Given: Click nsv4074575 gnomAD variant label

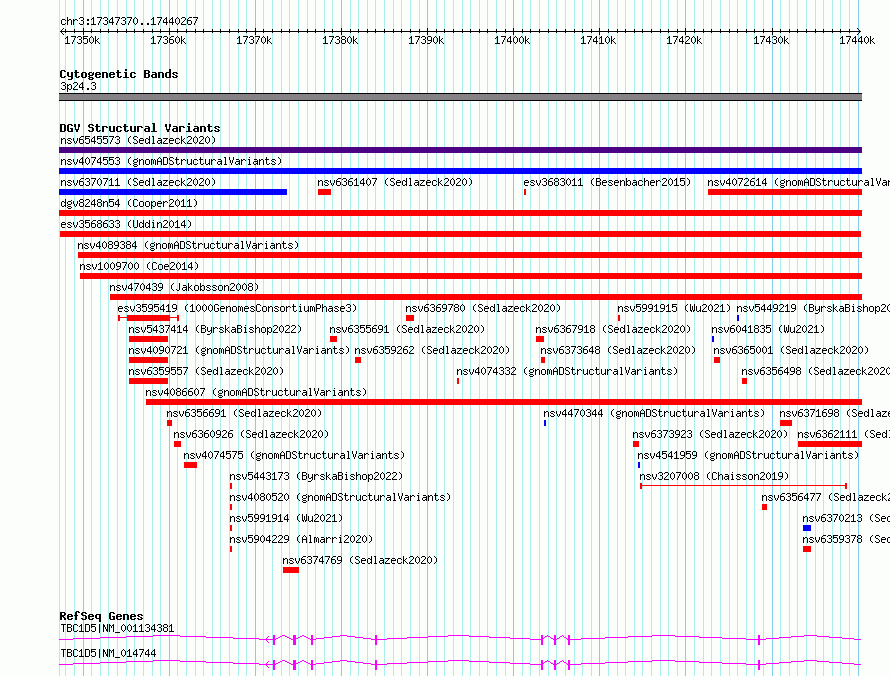Looking at the screenshot, I should coord(294,455).
